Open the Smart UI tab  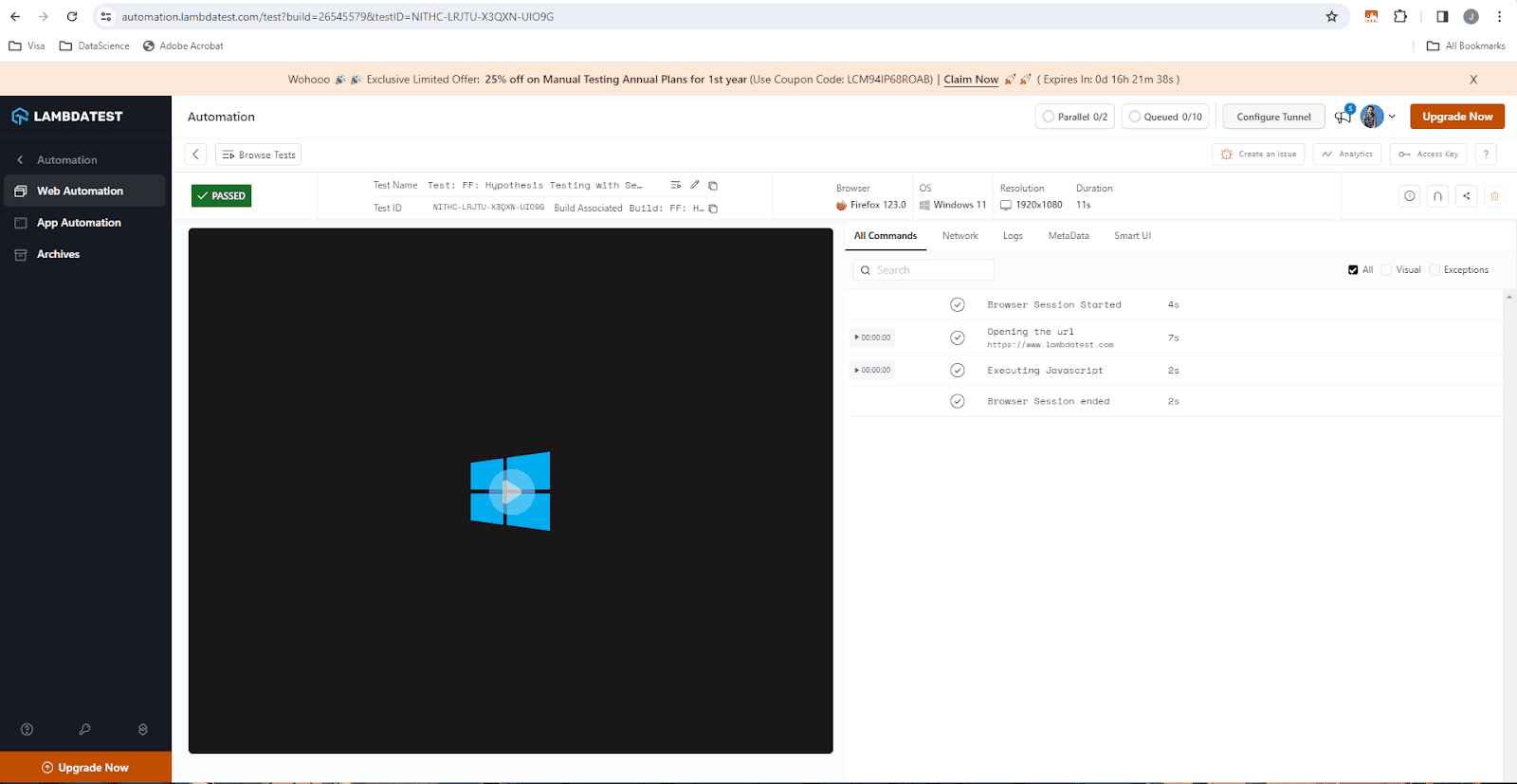[x=1132, y=236]
